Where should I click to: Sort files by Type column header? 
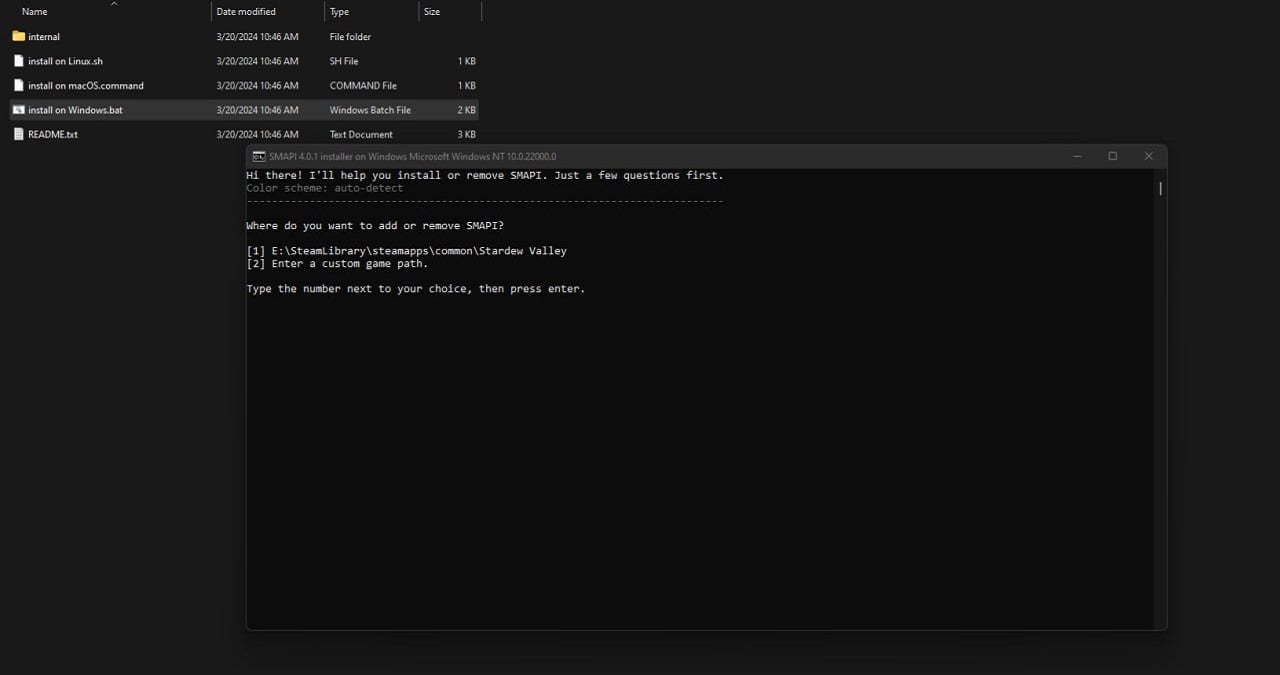tap(340, 12)
